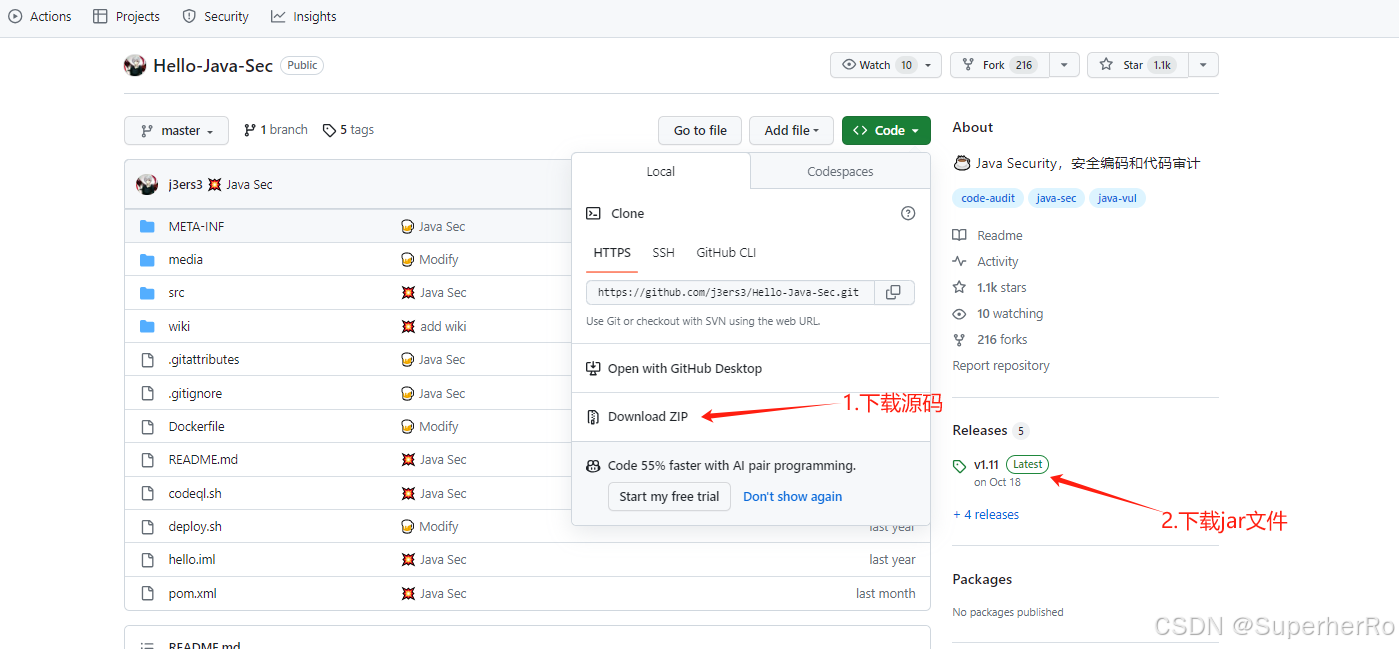
Task: Select the GitHub CLI clone option
Action: [726, 253]
